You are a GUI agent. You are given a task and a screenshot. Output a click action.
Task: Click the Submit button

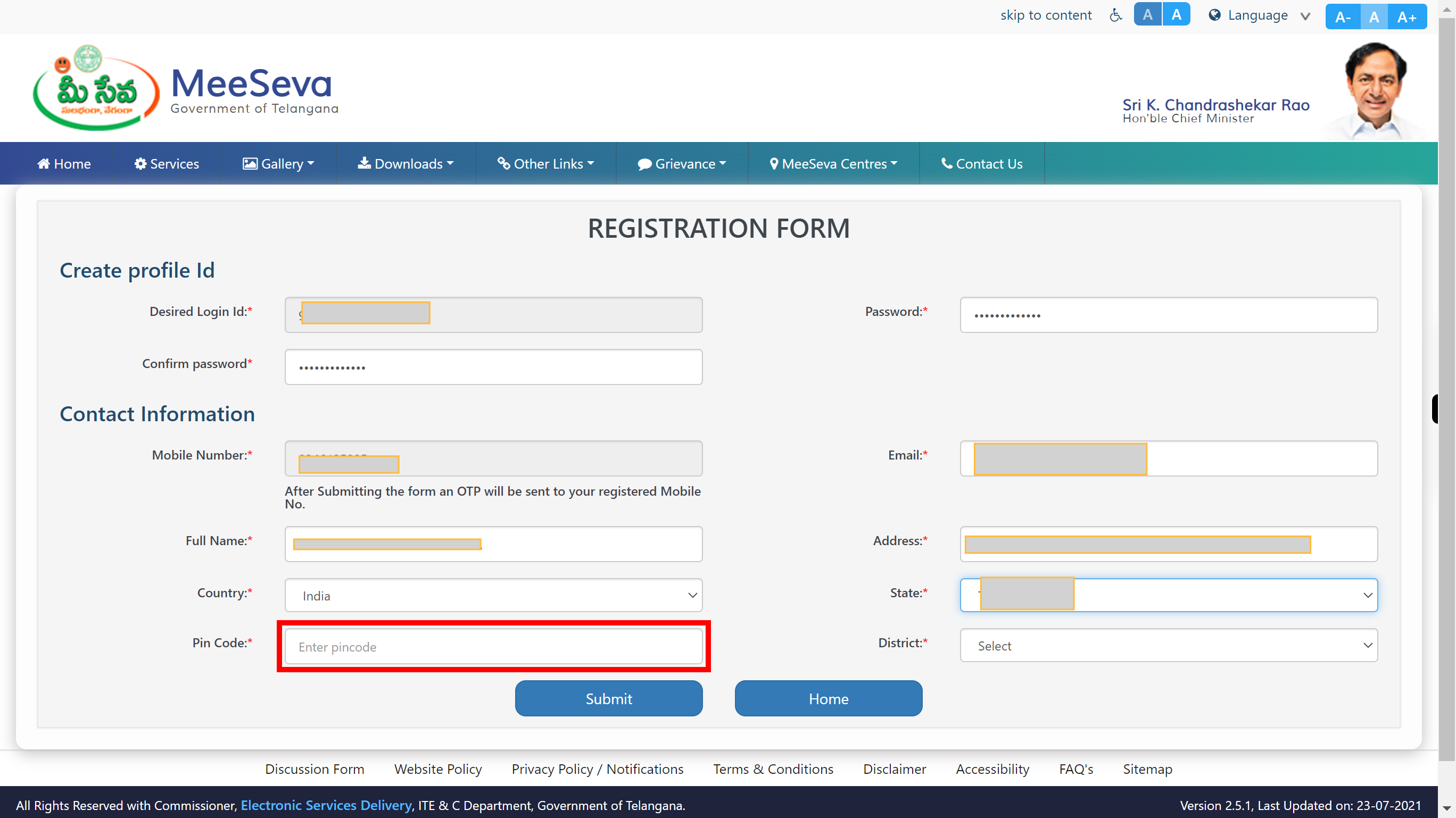(609, 698)
